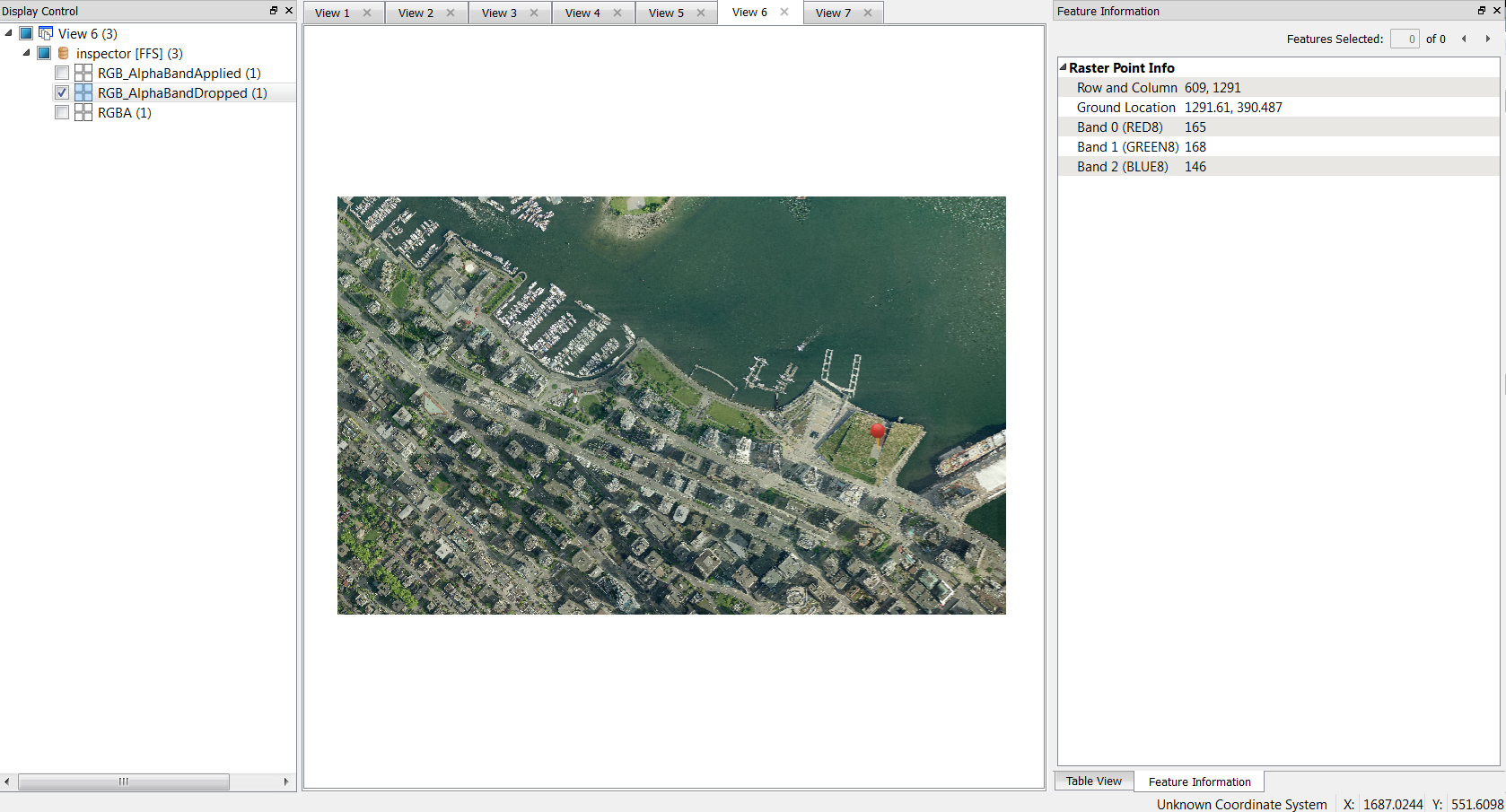Select the Ground Location value 1291.61, 390.487

[1233, 107]
